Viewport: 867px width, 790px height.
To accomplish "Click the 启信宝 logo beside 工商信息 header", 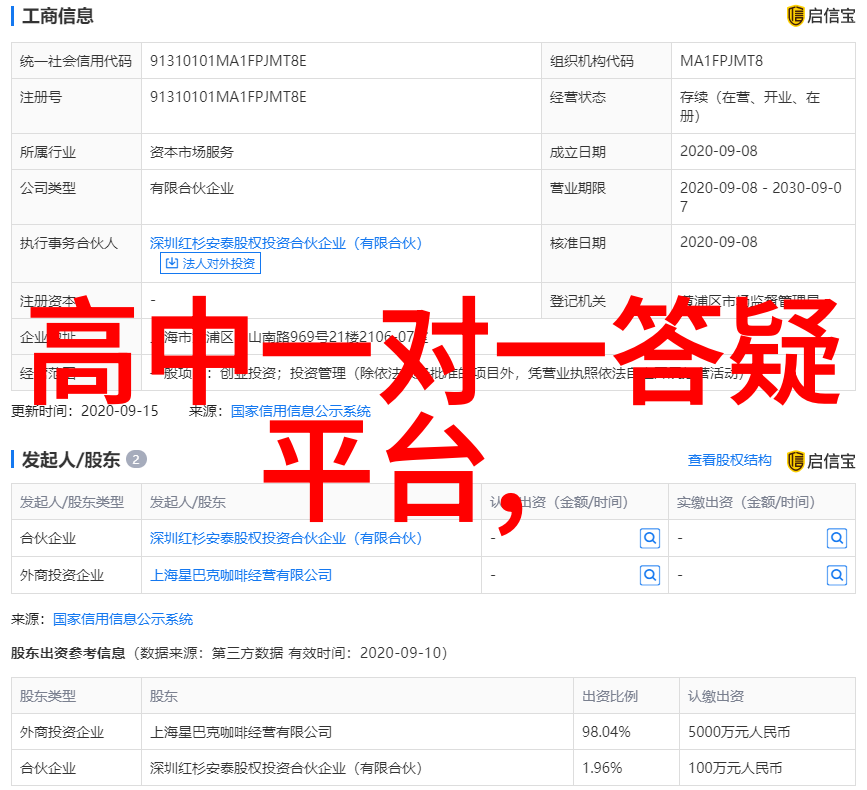I will [821, 15].
